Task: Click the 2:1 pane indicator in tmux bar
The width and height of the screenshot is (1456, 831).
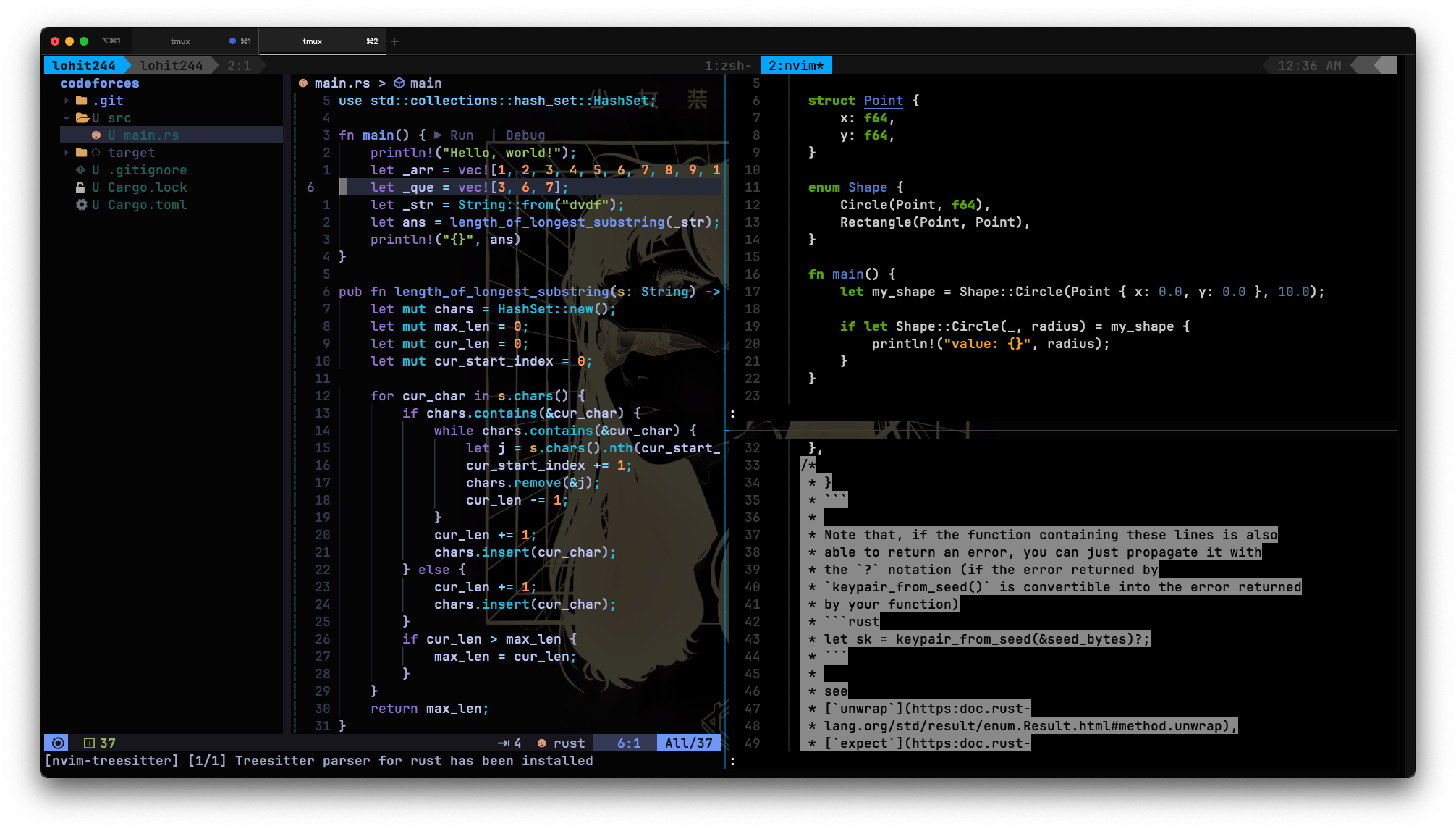Action: [239, 66]
